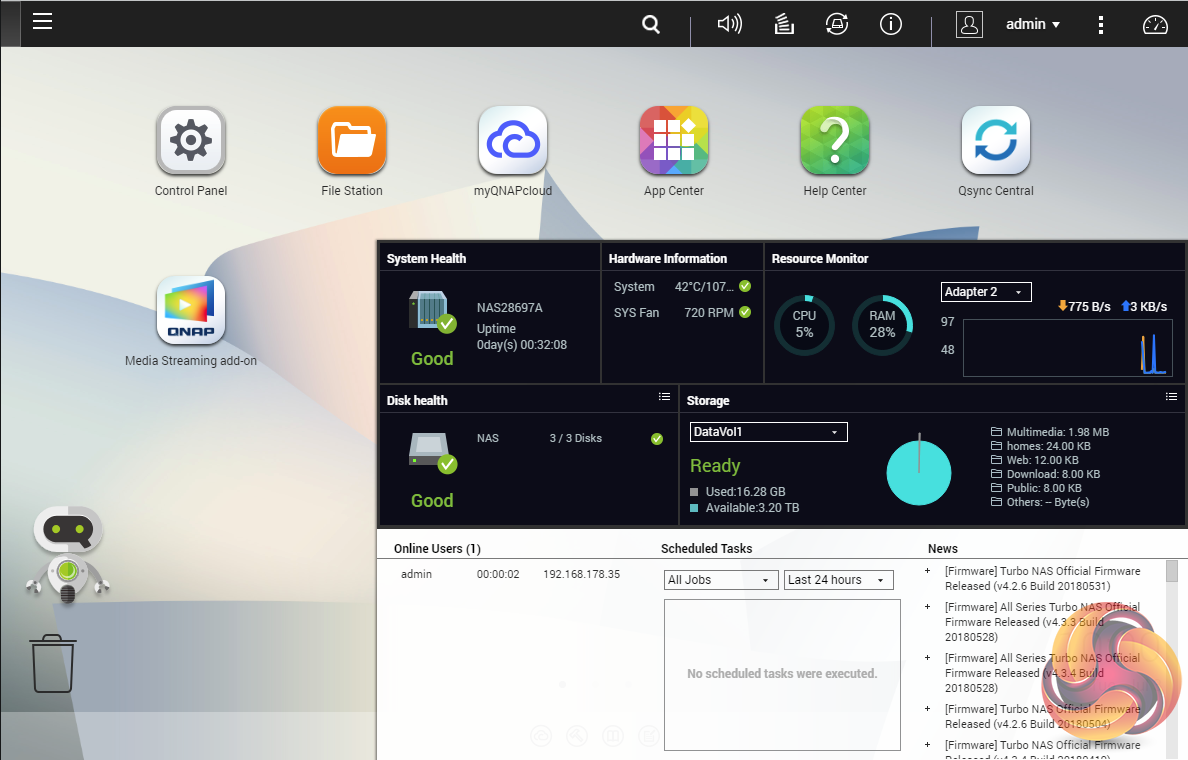Click the 192.168.178.35 IP address
Viewport: 1188px width, 760px height.
tap(581, 574)
